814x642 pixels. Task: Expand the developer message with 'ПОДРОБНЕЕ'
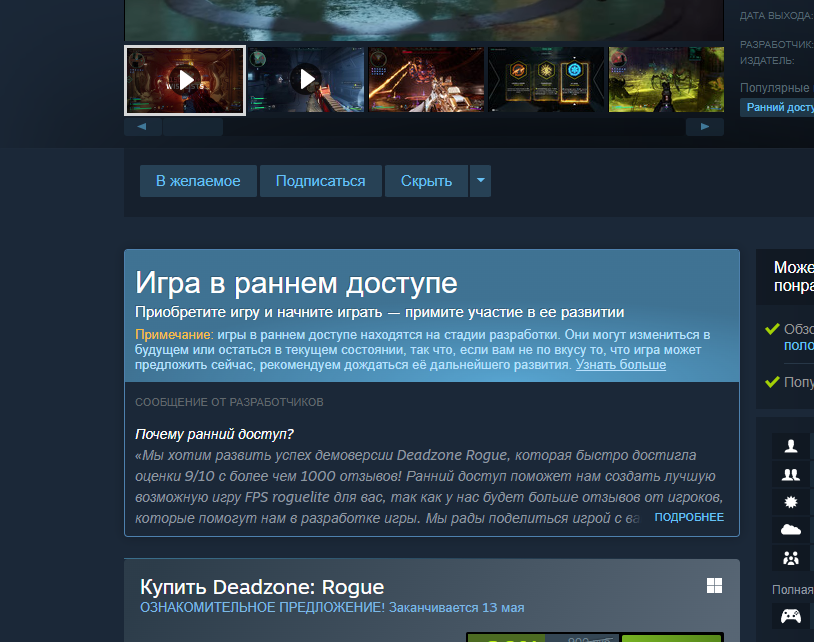(689, 517)
